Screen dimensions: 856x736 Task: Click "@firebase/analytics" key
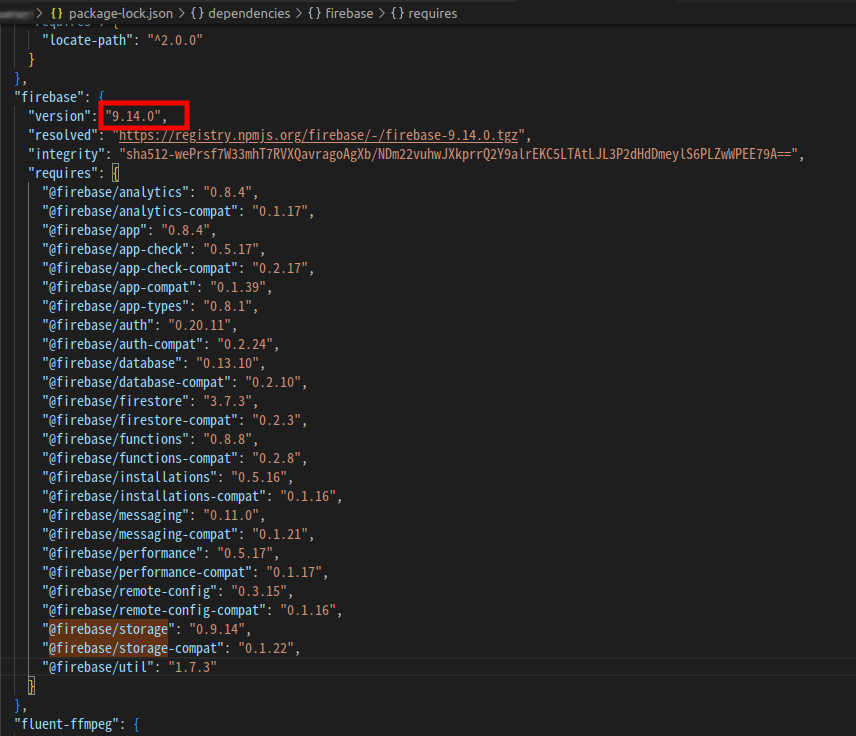115,192
